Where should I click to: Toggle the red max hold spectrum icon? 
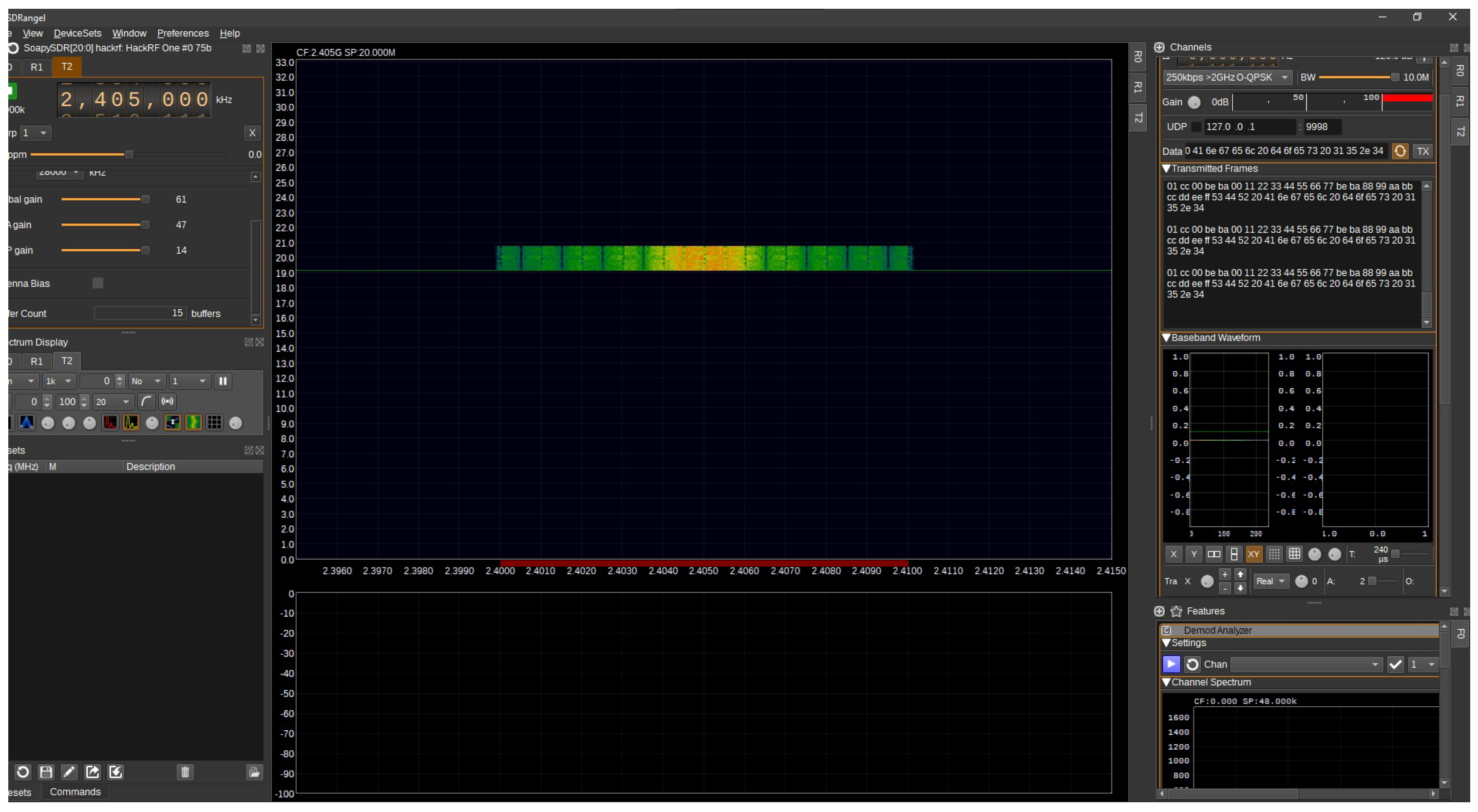[x=110, y=423]
